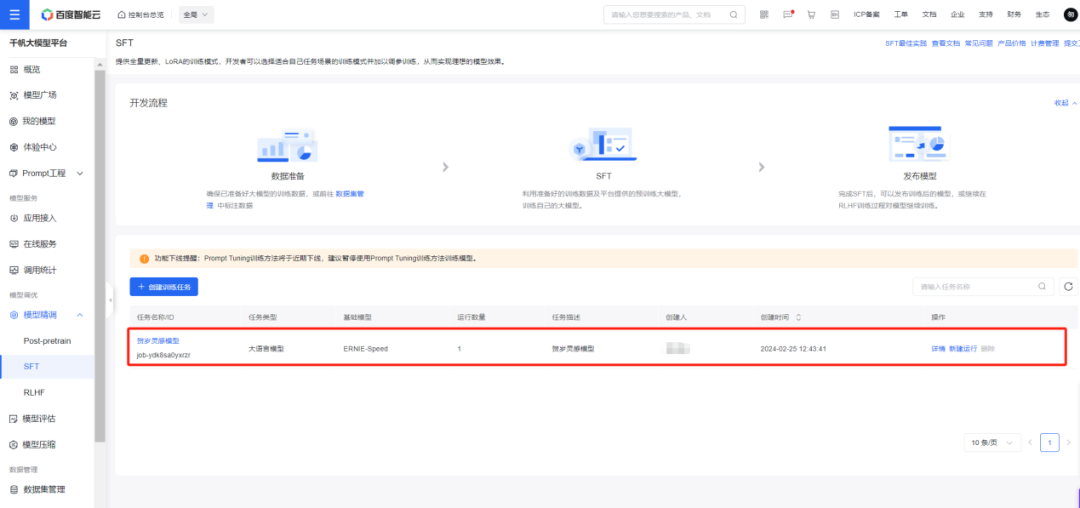
Task: Open the 产品价格 link
Action: (x=1012, y=43)
